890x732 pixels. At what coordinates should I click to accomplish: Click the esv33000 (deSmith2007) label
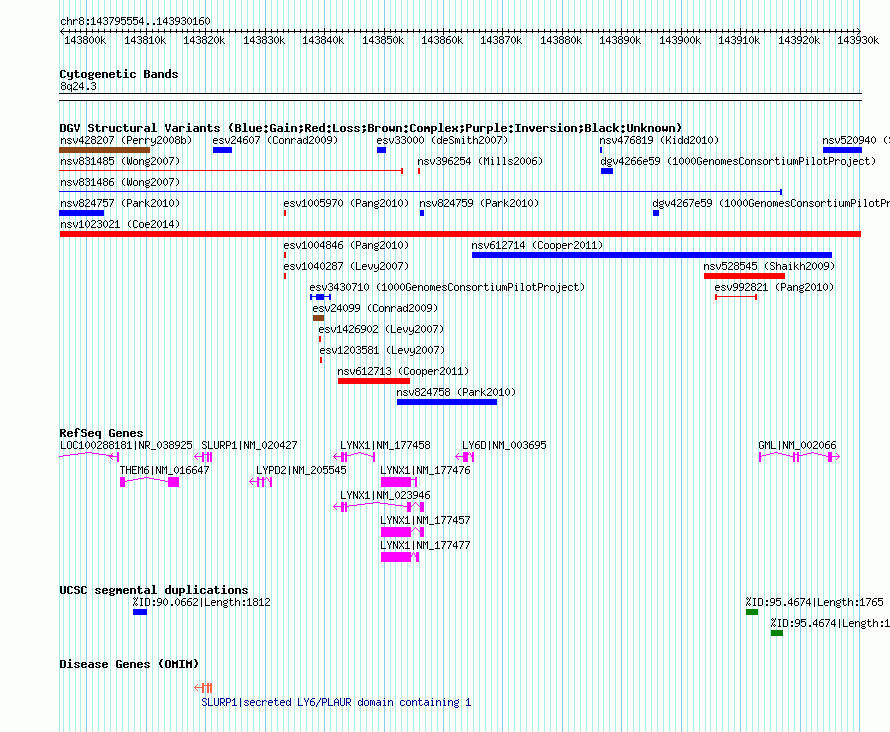coord(442,140)
